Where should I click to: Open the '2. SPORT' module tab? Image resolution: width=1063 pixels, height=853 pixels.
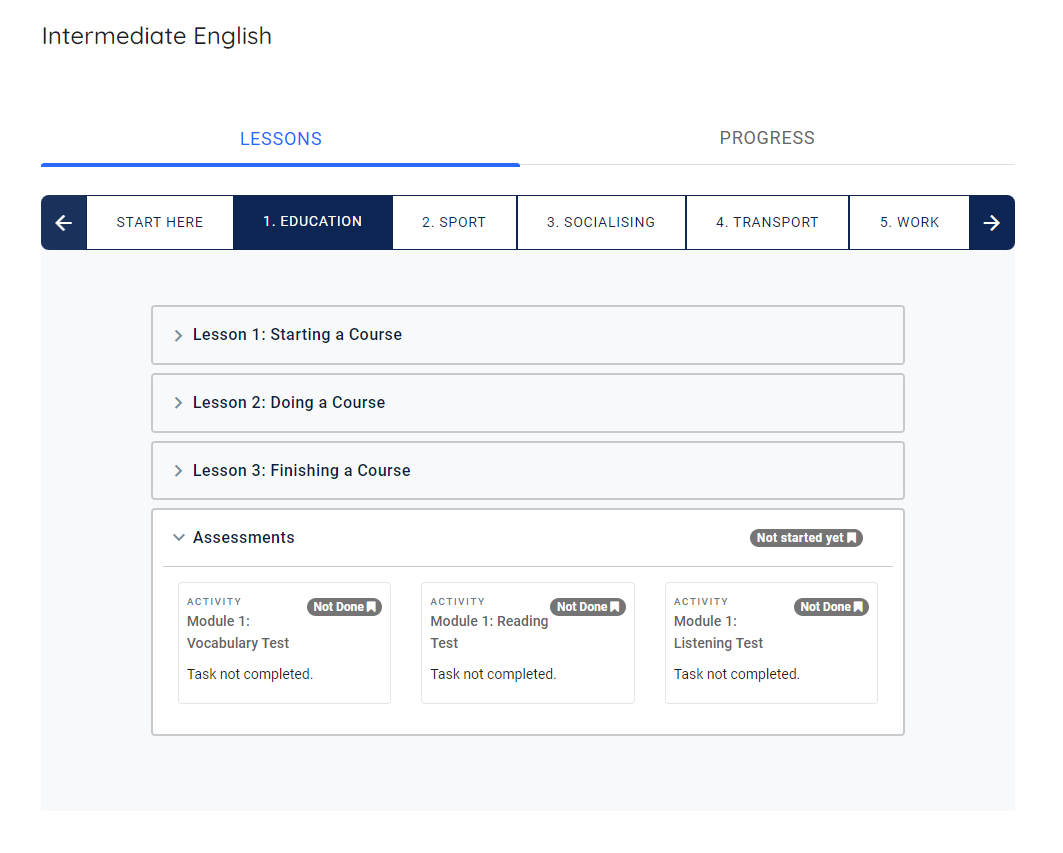pyautogui.click(x=454, y=222)
